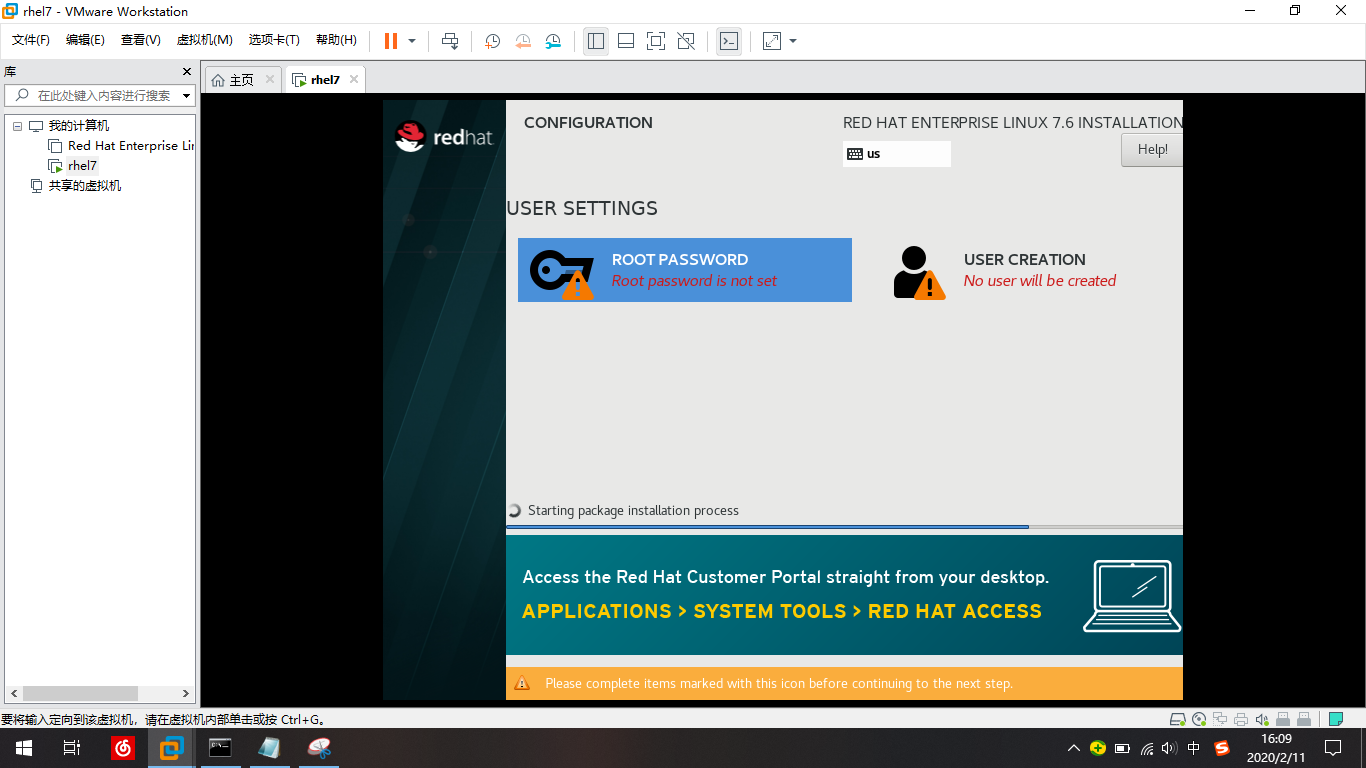Image resolution: width=1366 pixels, height=768 pixels.
Task: Click the library horizontal scrollbar thumb
Action: point(80,693)
